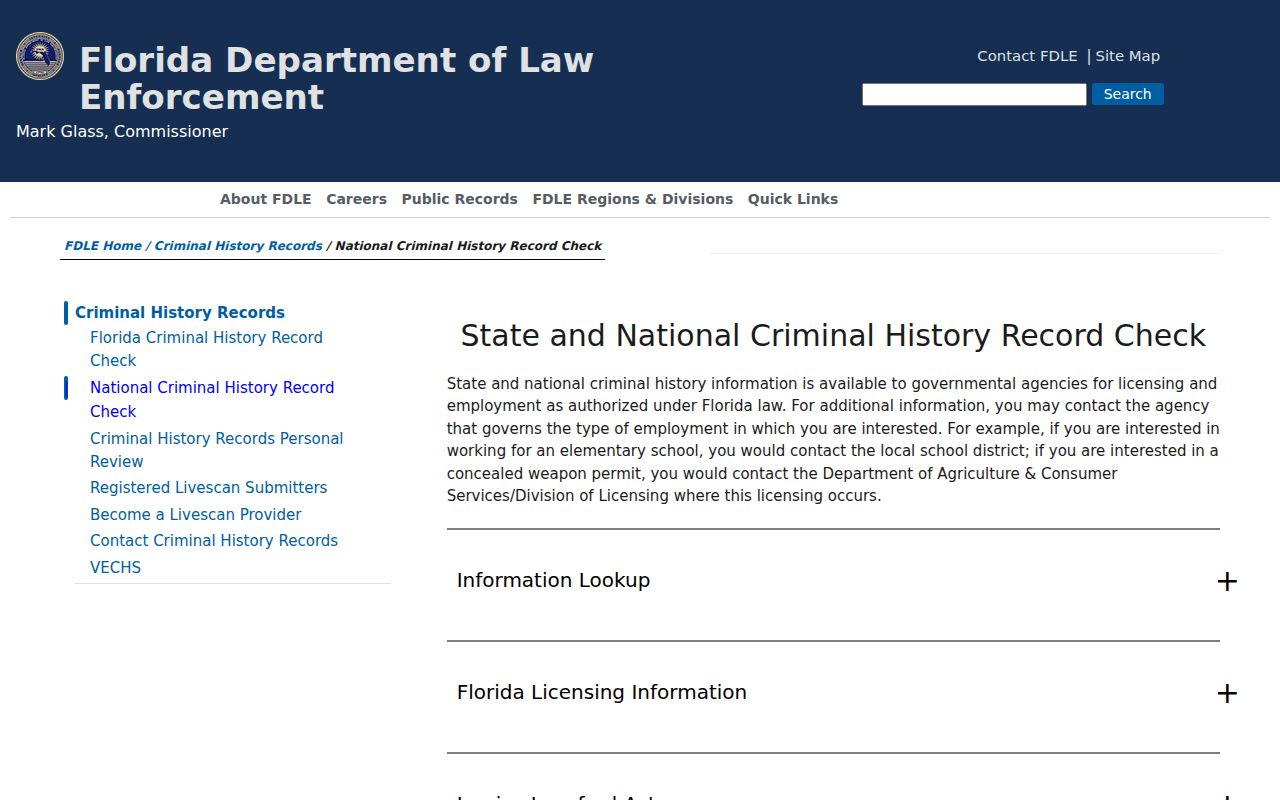The height and width of the screenshot is (800, 1280).
Task: Open the Quick Links menu
Action: 793,199
